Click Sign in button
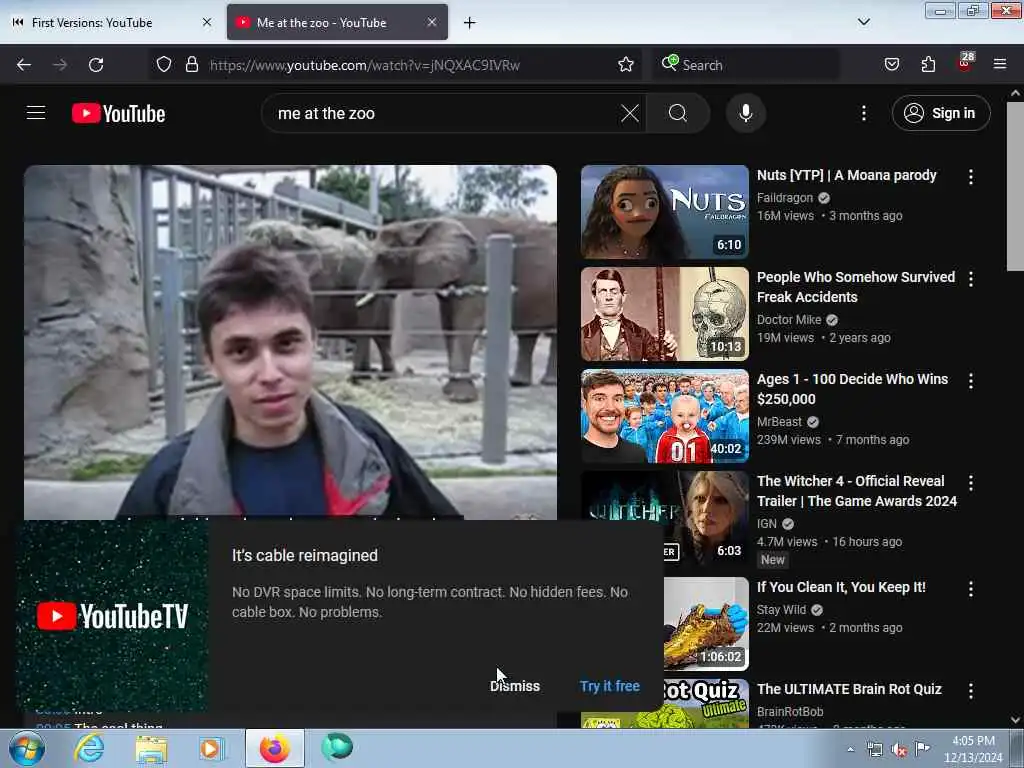The height and width of the screenshot is (768, 1024). coord(941,113)
